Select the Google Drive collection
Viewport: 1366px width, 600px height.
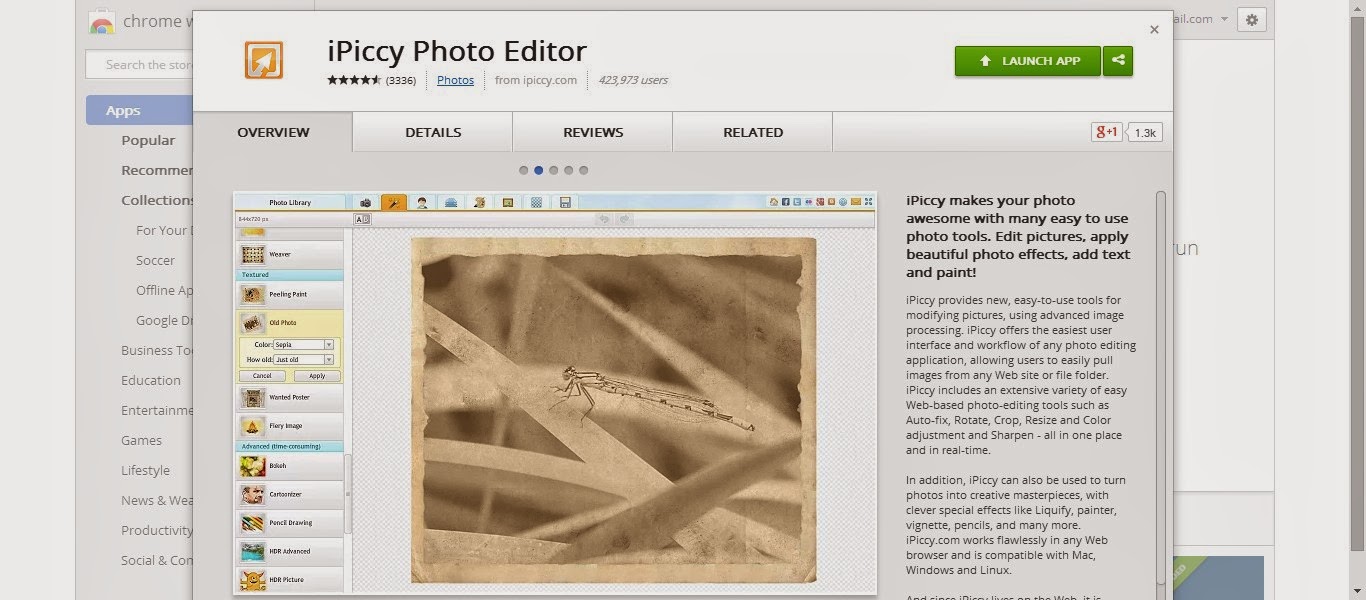164,320
